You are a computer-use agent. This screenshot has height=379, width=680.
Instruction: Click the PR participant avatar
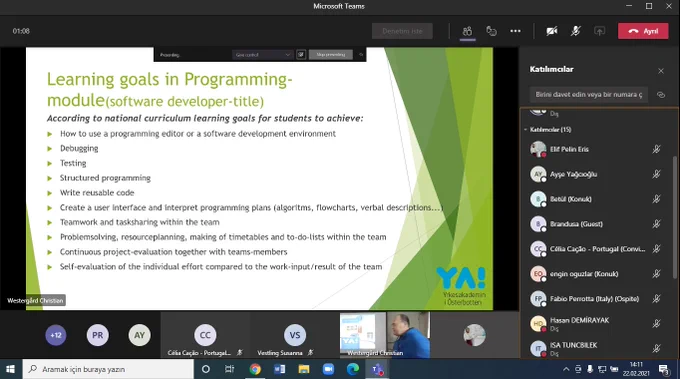98,335
